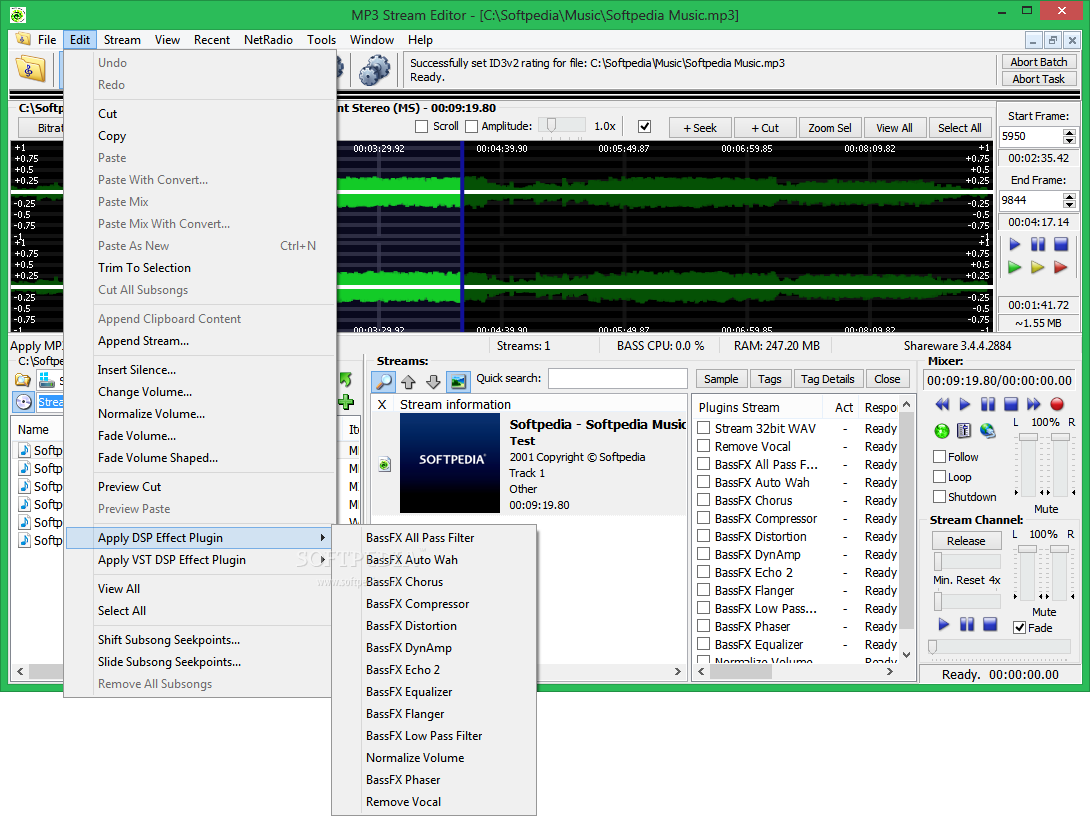Click the green curved arrow icon
Screen dimensions: 1090x816
point(346,379)
